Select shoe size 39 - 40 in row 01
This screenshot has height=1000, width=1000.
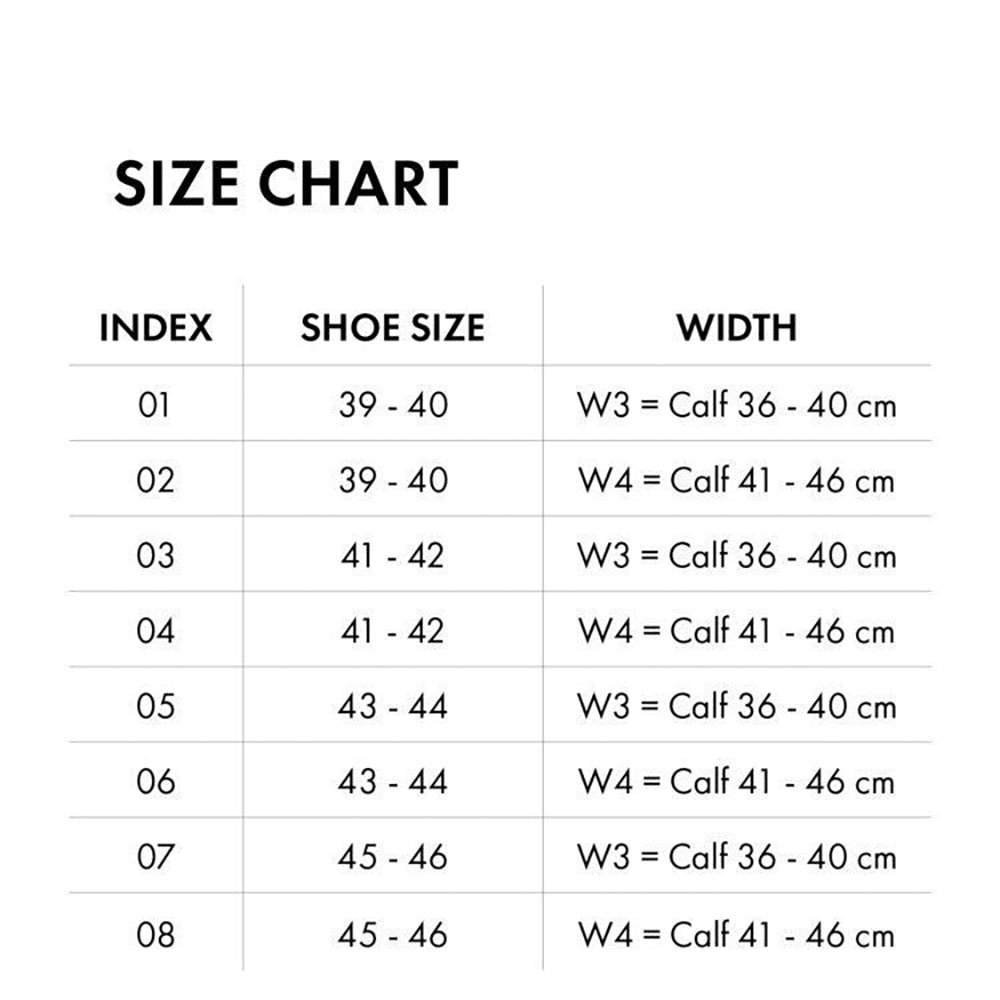tap(393, 405)
